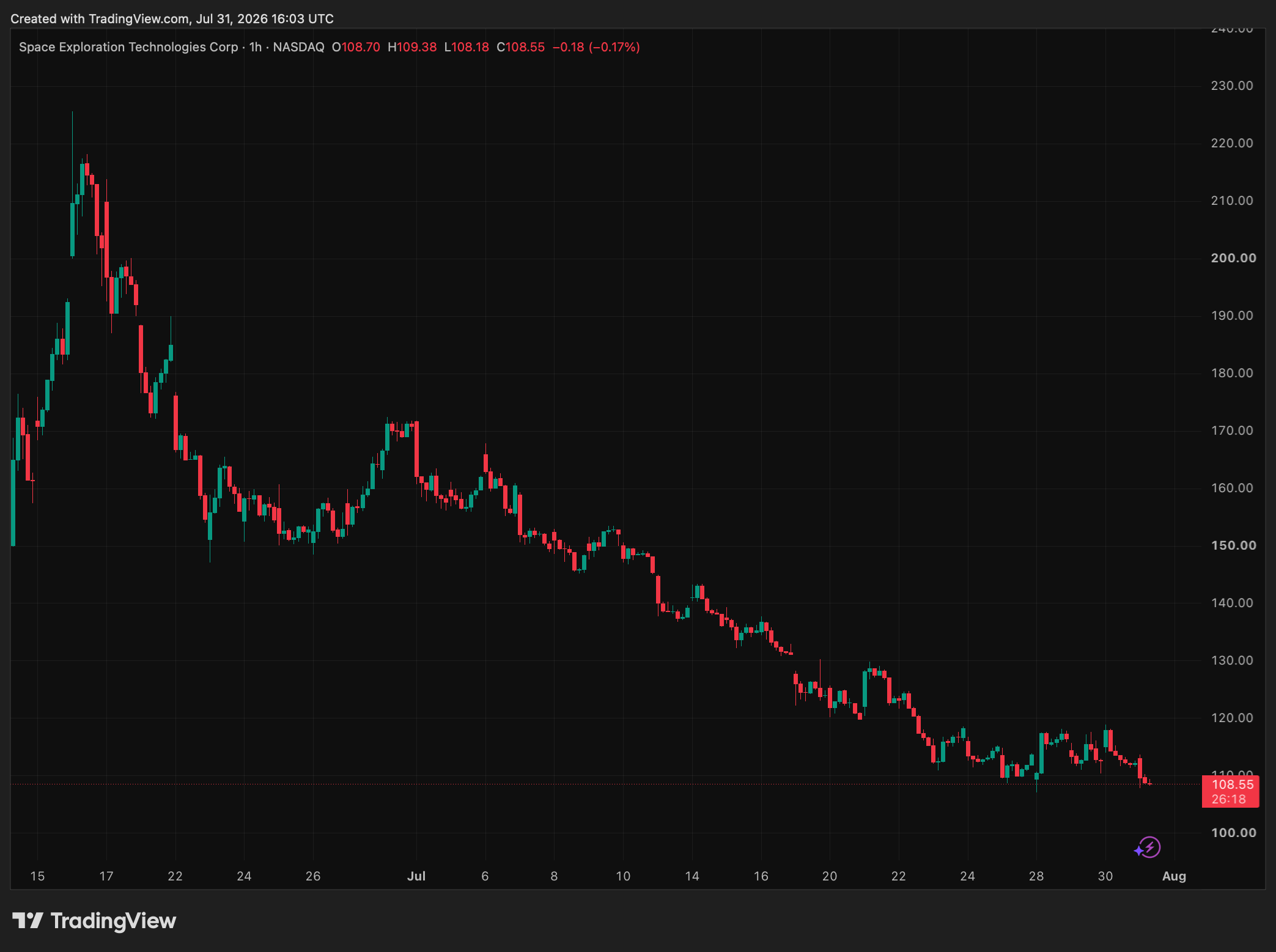
Task: Click the TradingView logo icon
Action: pos(28,920)
